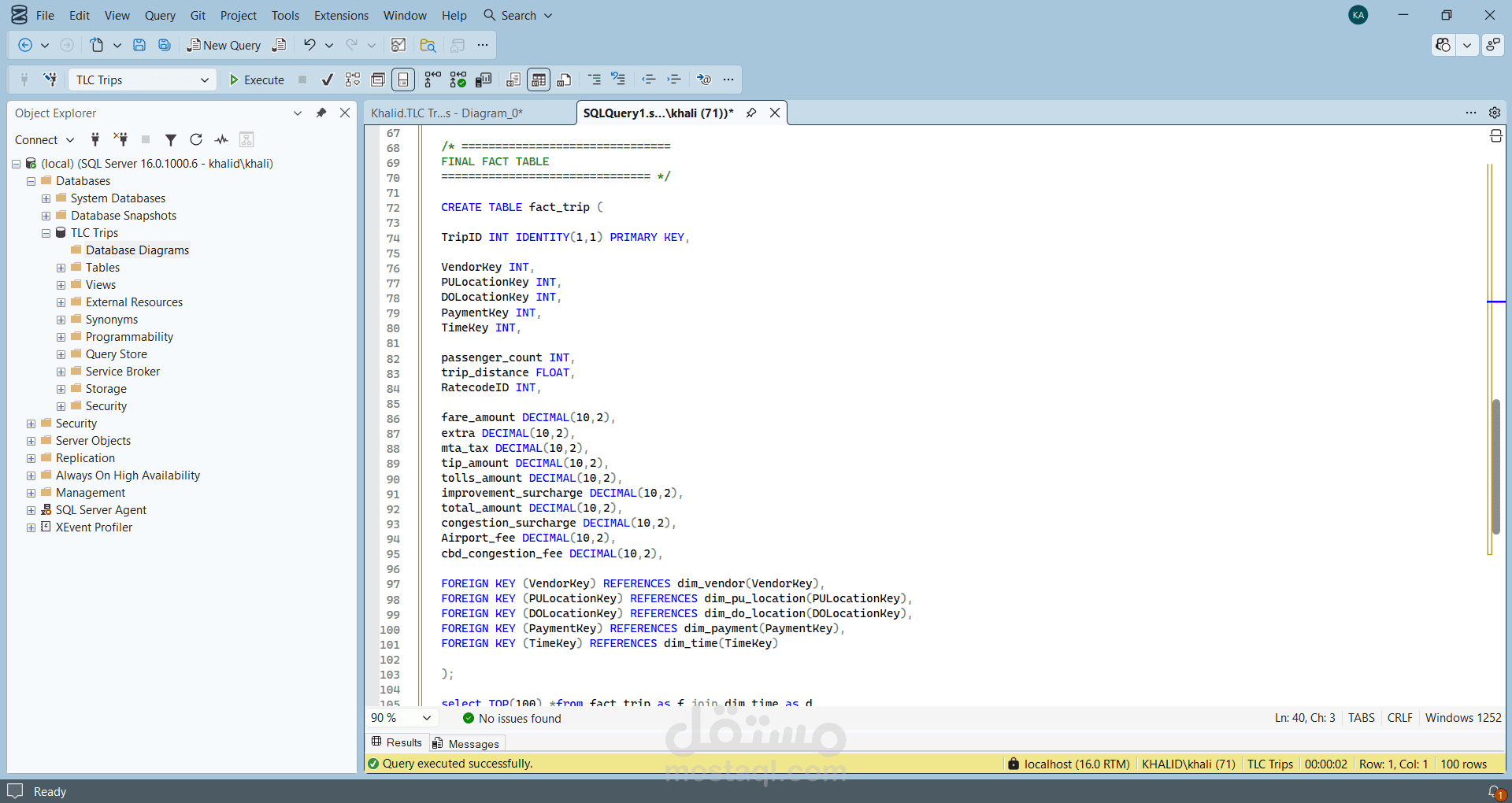1512x803 pixels.
Task: Click the editor settings gear icon
Action: tap(1495, 113)
